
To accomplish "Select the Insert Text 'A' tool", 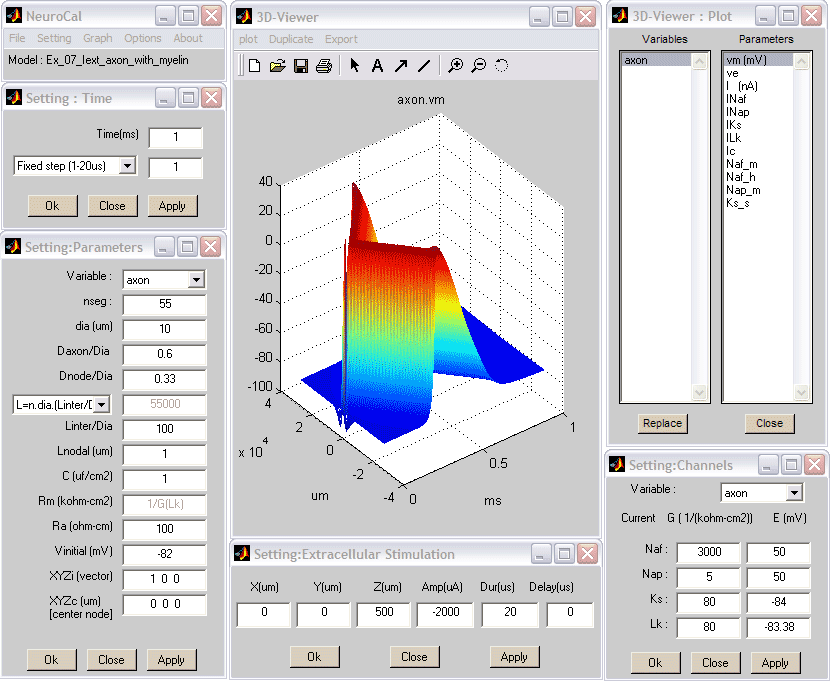I will pos(377,66).
